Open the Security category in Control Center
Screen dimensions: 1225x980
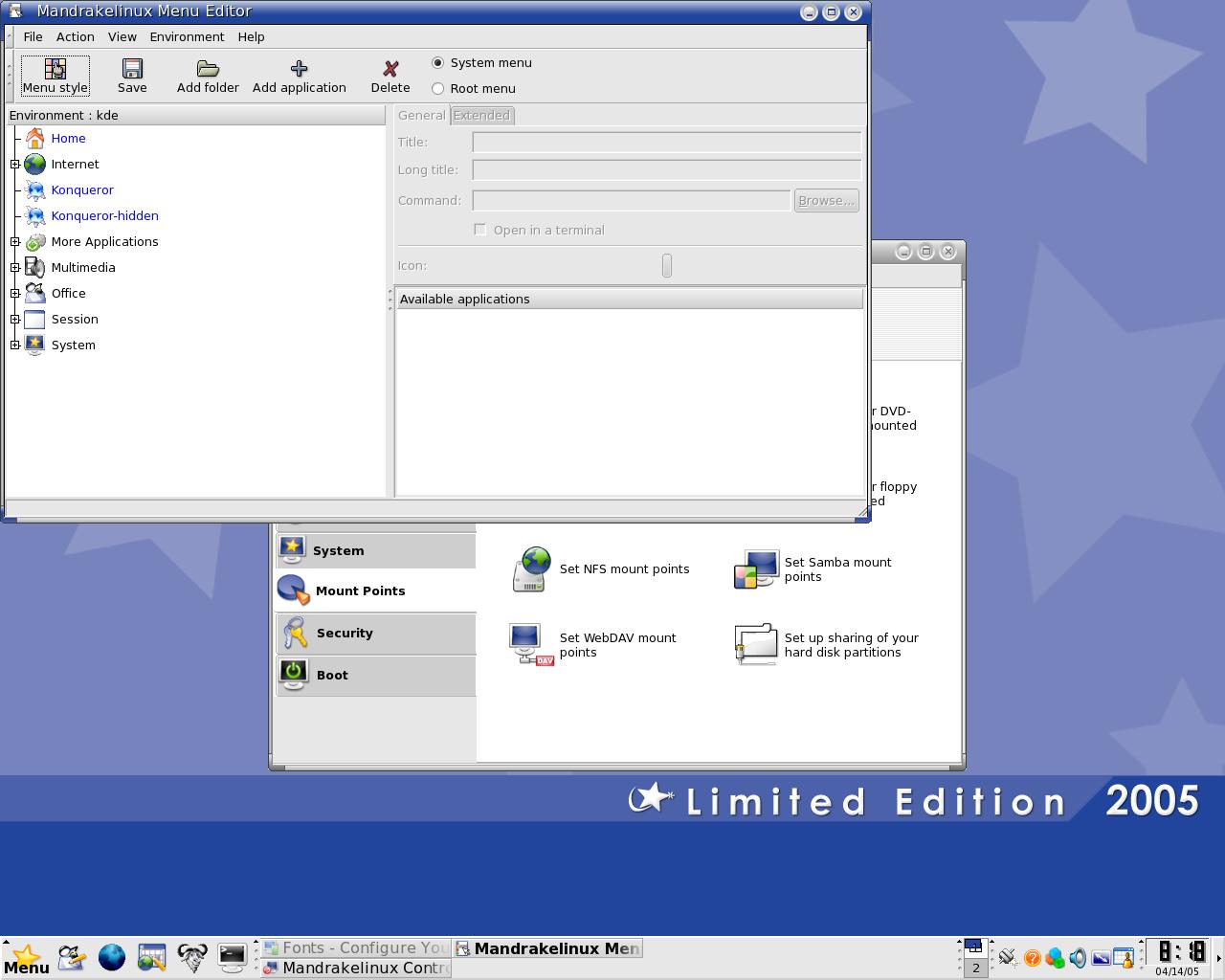coord(375,633)
